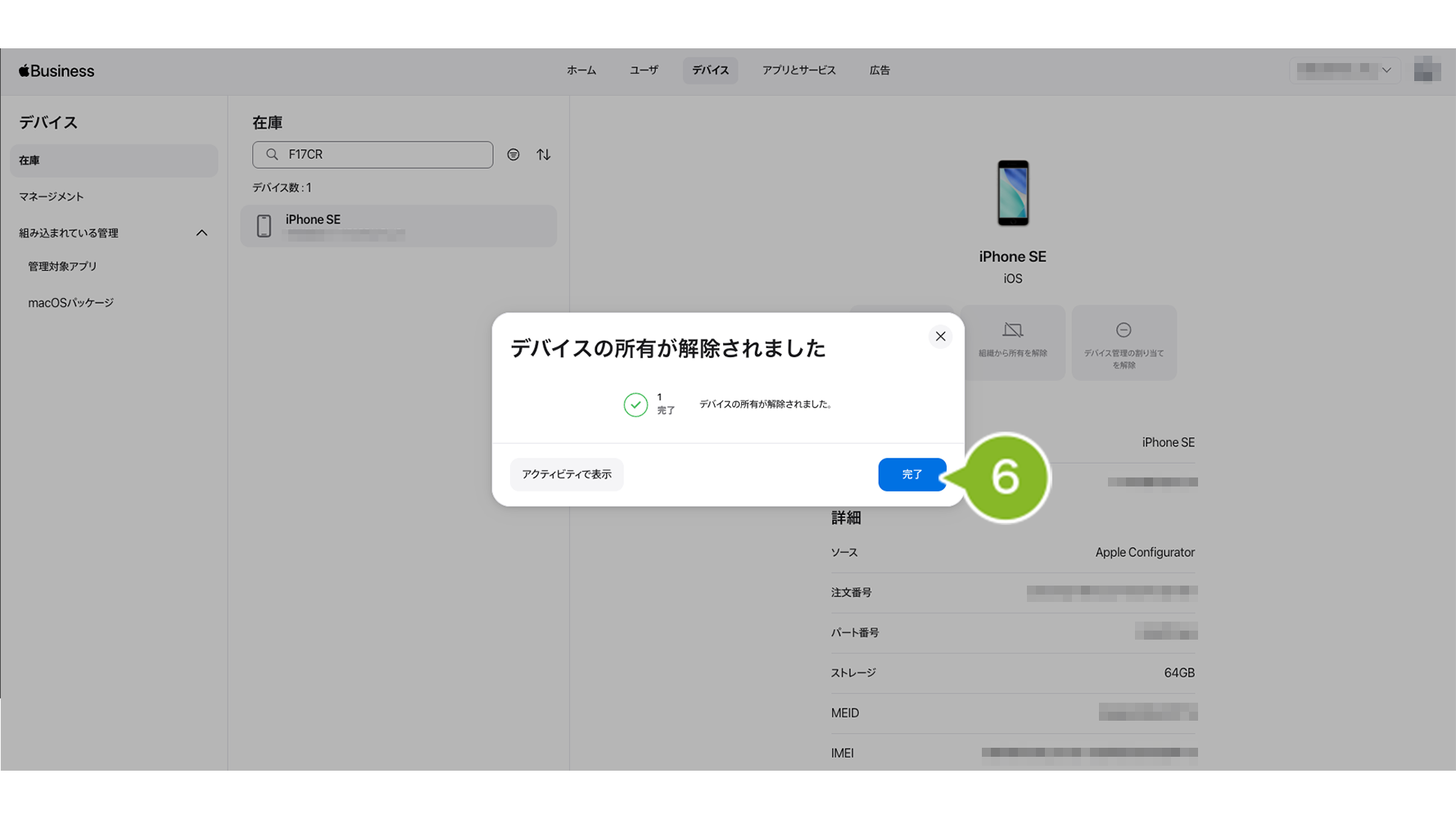Image resolution: width=1456 pixels, height=819 pixels.
Task: Click the iPhone SE device image
Action: (1013, 193)
